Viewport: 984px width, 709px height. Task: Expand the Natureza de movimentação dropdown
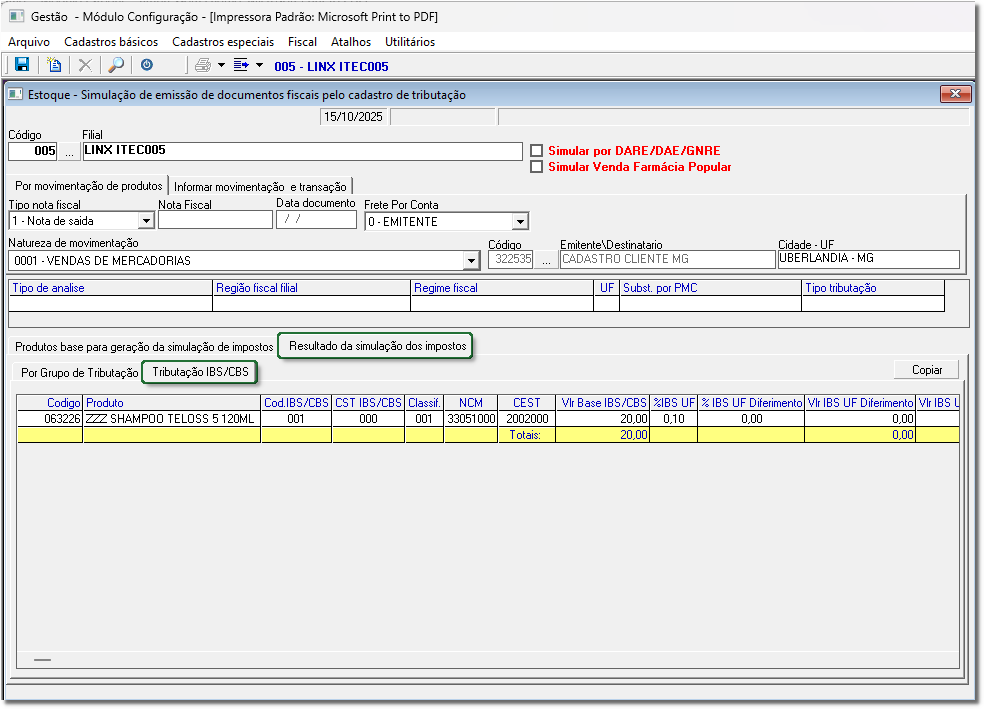(x=472, y=261)
